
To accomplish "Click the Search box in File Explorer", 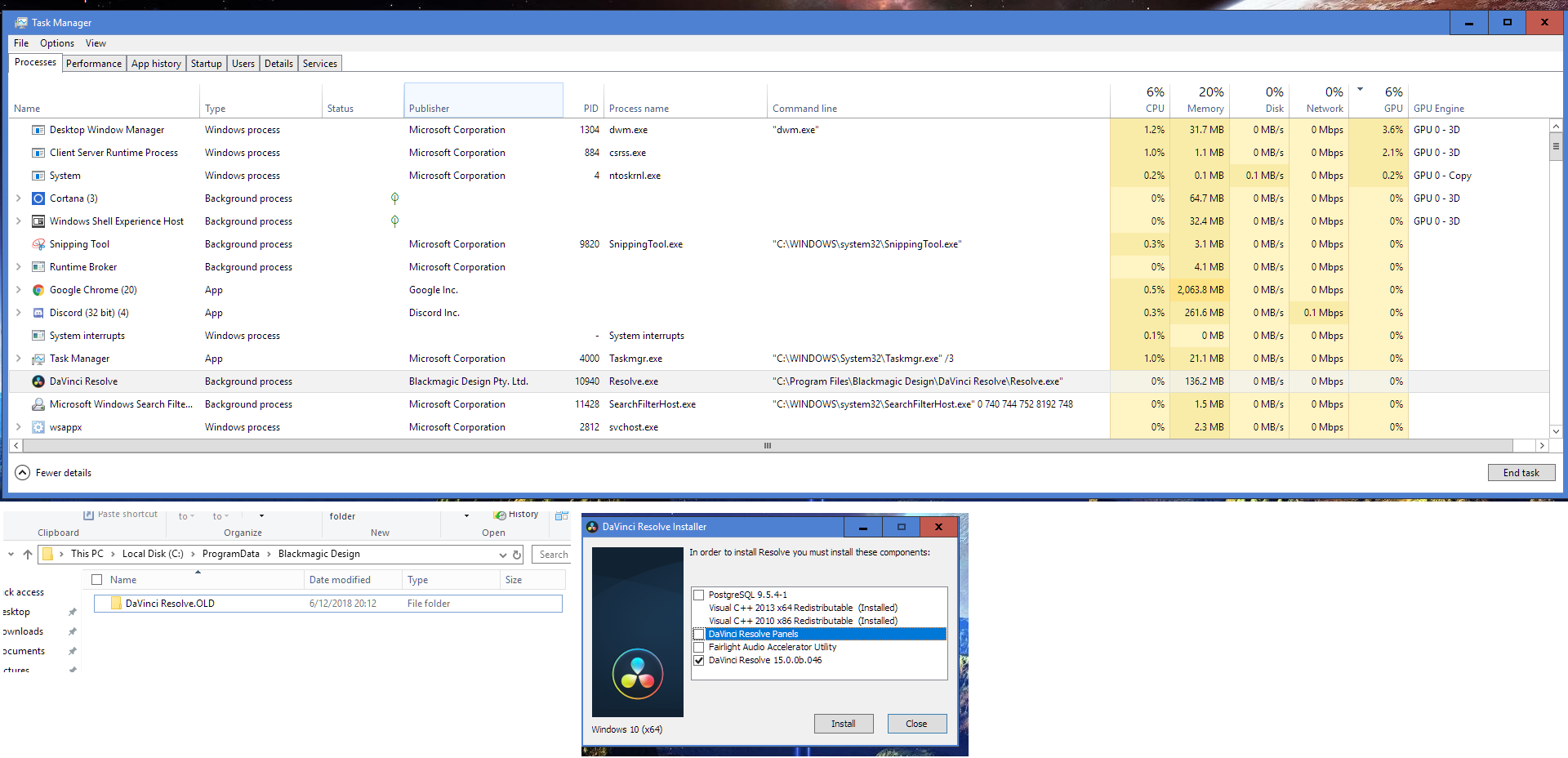I will pyautogui.click(x=551, y=555).
